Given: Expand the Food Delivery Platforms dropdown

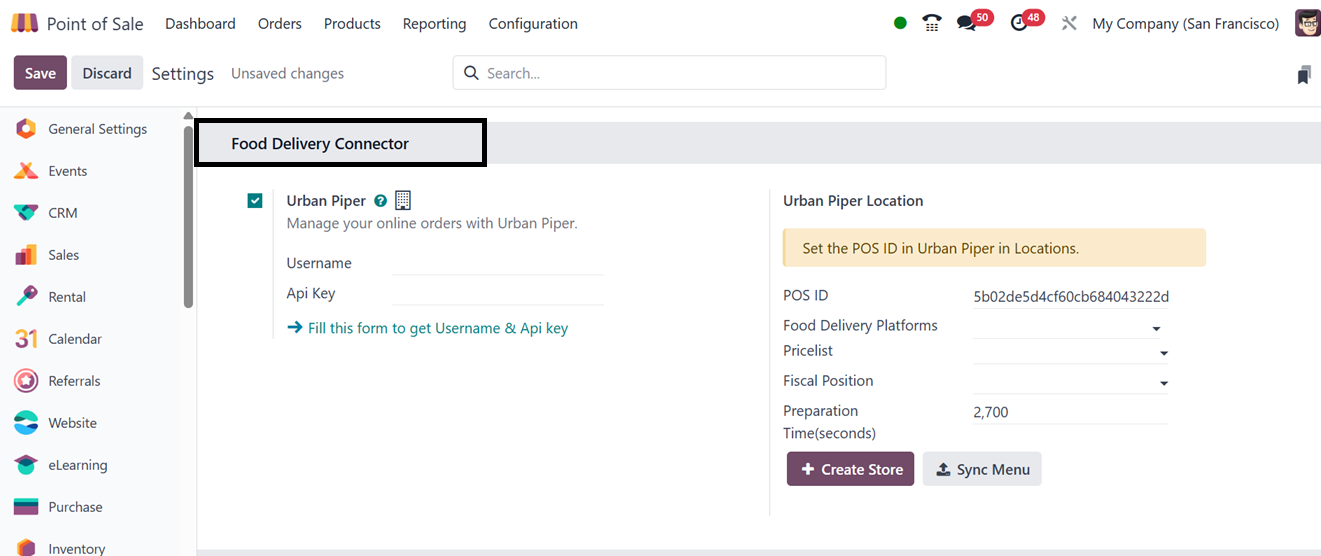Looking at the screenshot, I should click(x=1156, y=328).
